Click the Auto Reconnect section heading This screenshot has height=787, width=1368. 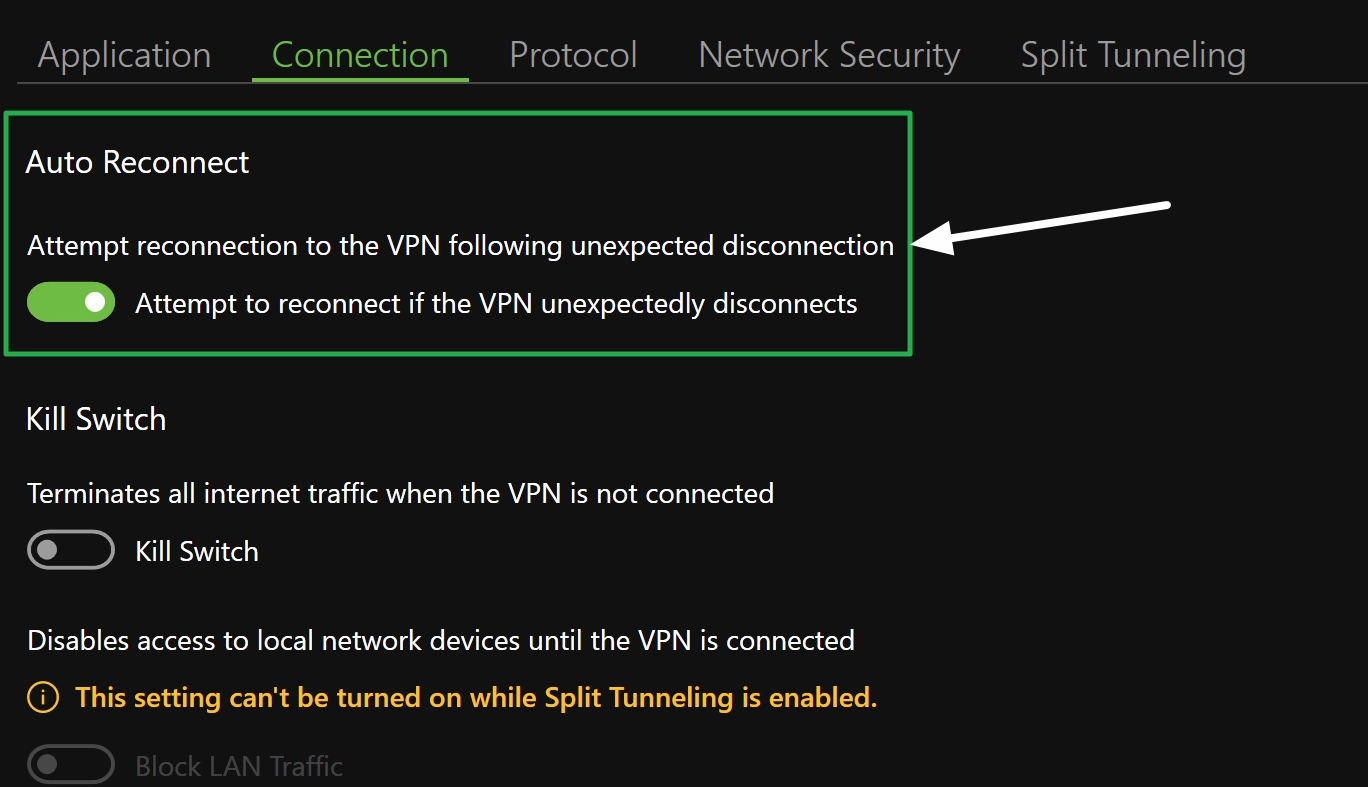coord(137,161)
